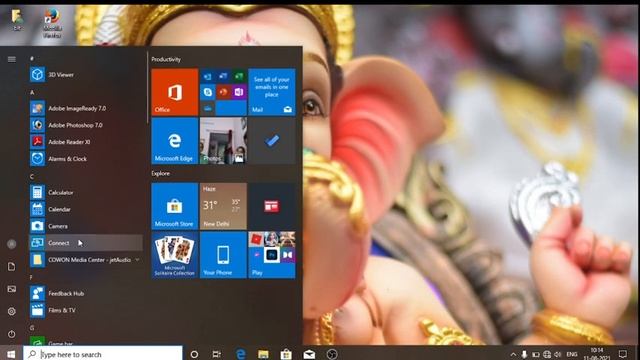Expand the COWON Media Center - jetAudio folder
Screen dimensions: 640x360
pos(86,260)
